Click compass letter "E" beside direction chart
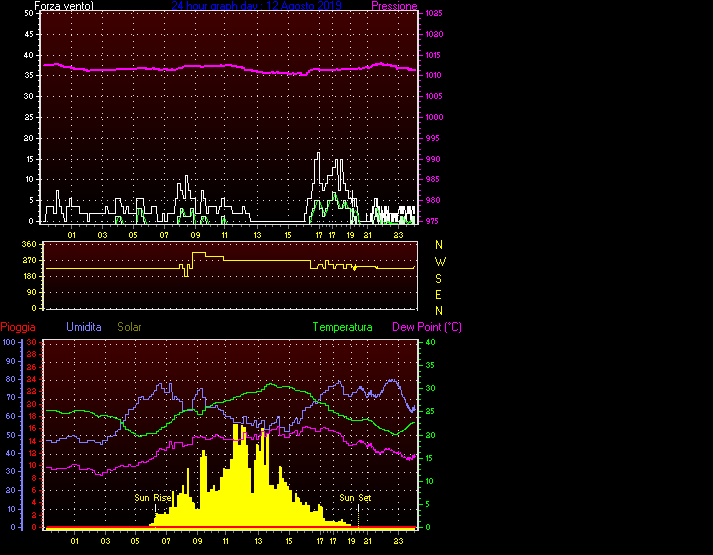 point(438,295)
